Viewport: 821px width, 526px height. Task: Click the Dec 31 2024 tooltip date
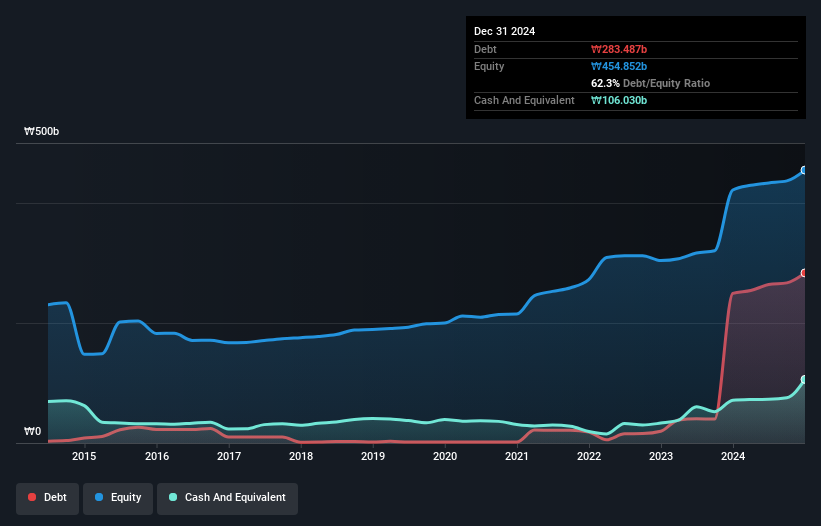point(504,31)
